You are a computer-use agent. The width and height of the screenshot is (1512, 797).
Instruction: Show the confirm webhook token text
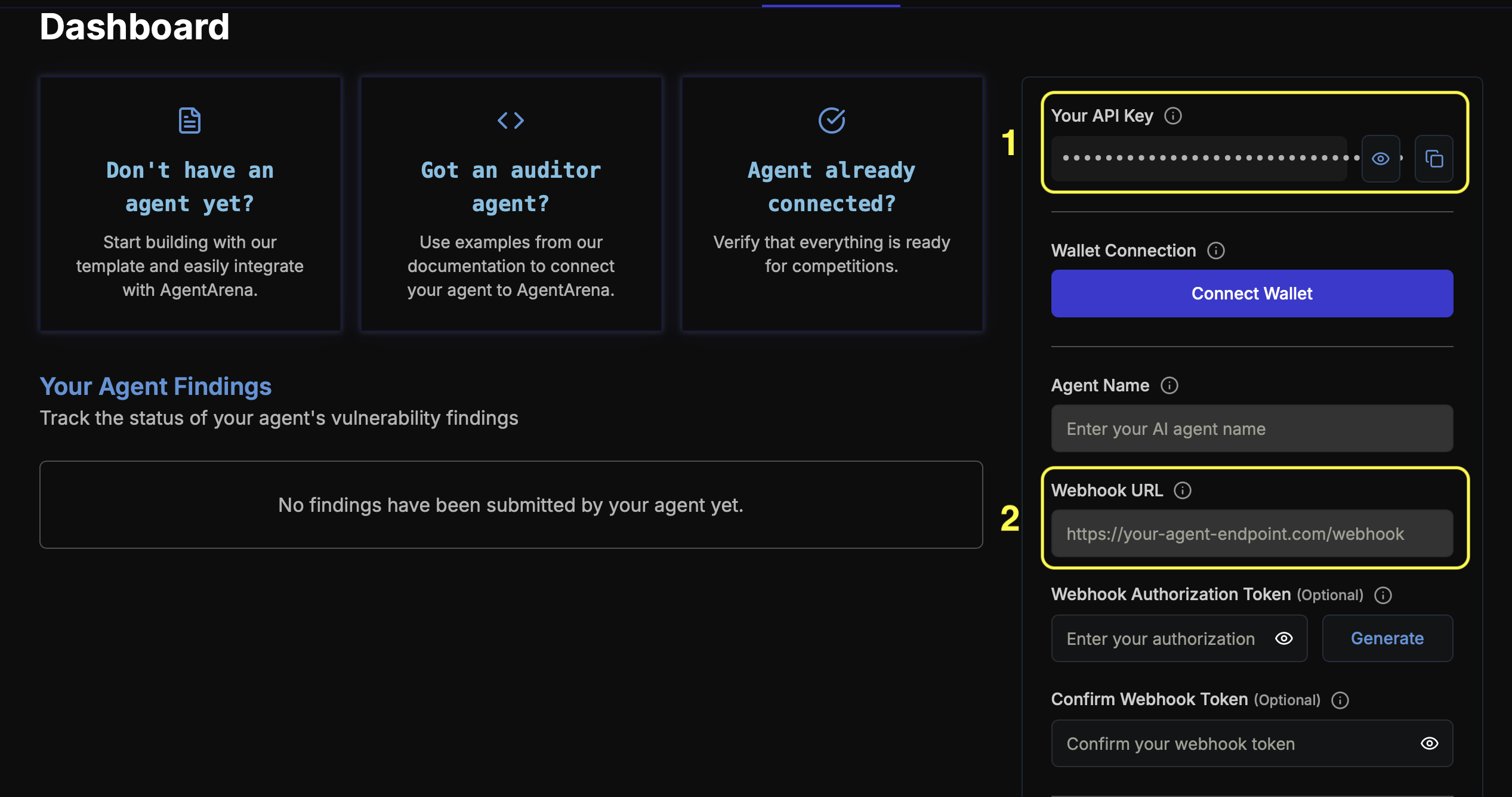pos(1428,743)
